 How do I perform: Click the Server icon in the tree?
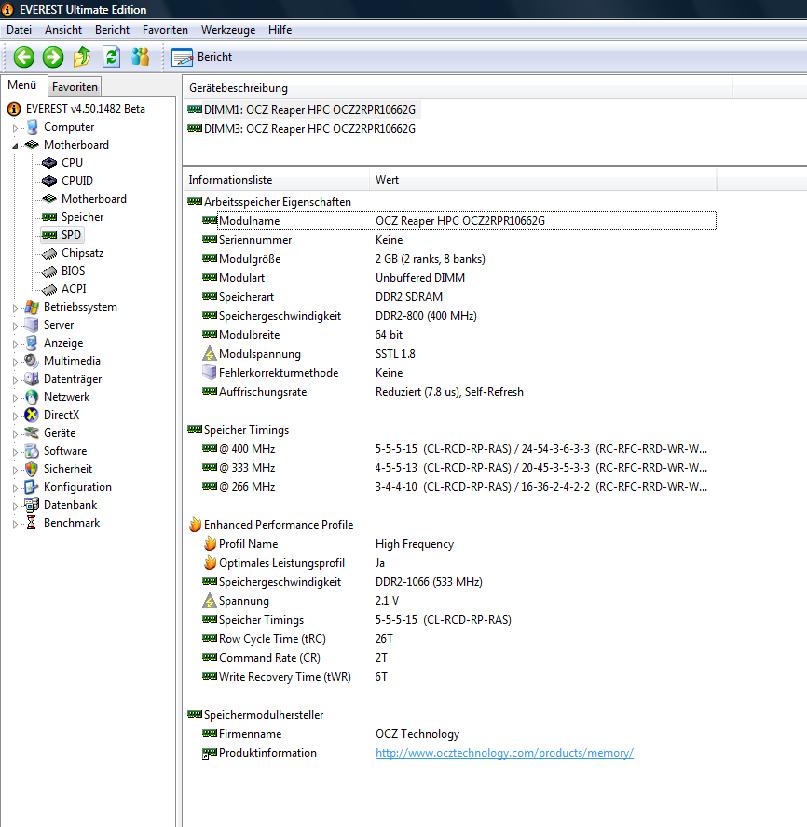(32, 325)
